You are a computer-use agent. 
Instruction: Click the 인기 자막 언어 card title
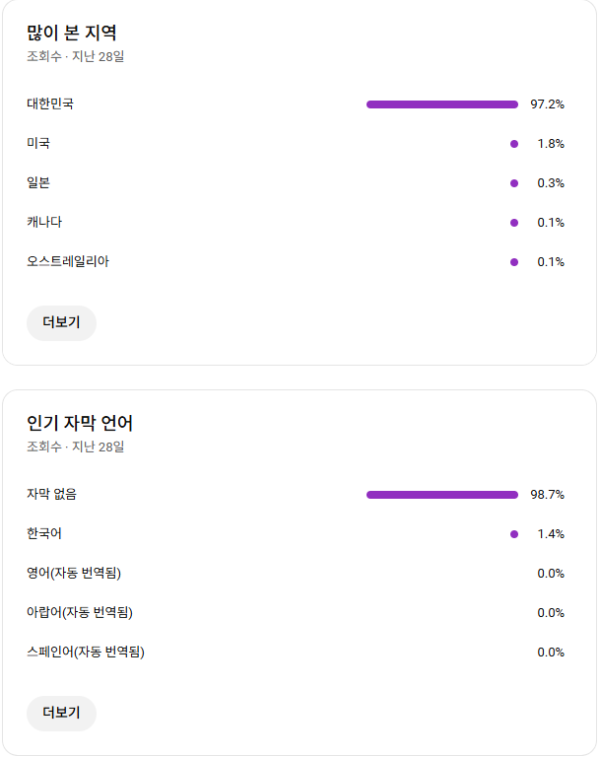tap(80, 423)
